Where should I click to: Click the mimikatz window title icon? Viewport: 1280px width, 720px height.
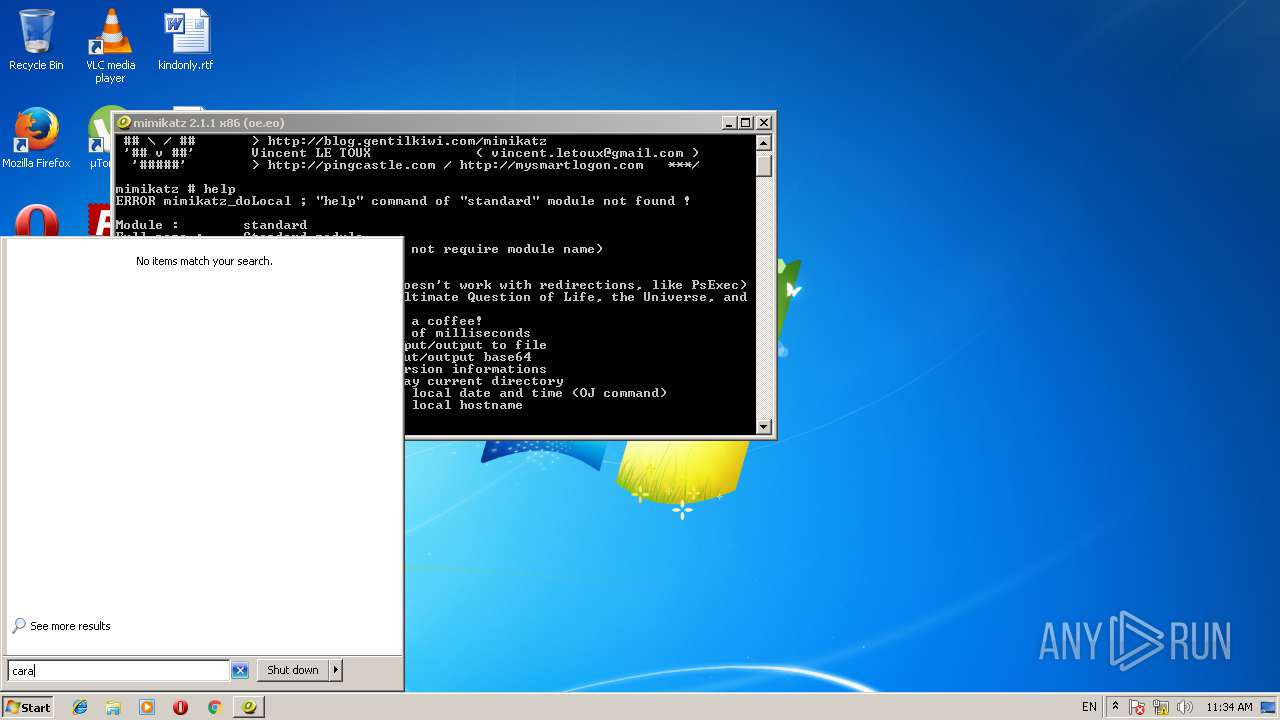(124, 122)
